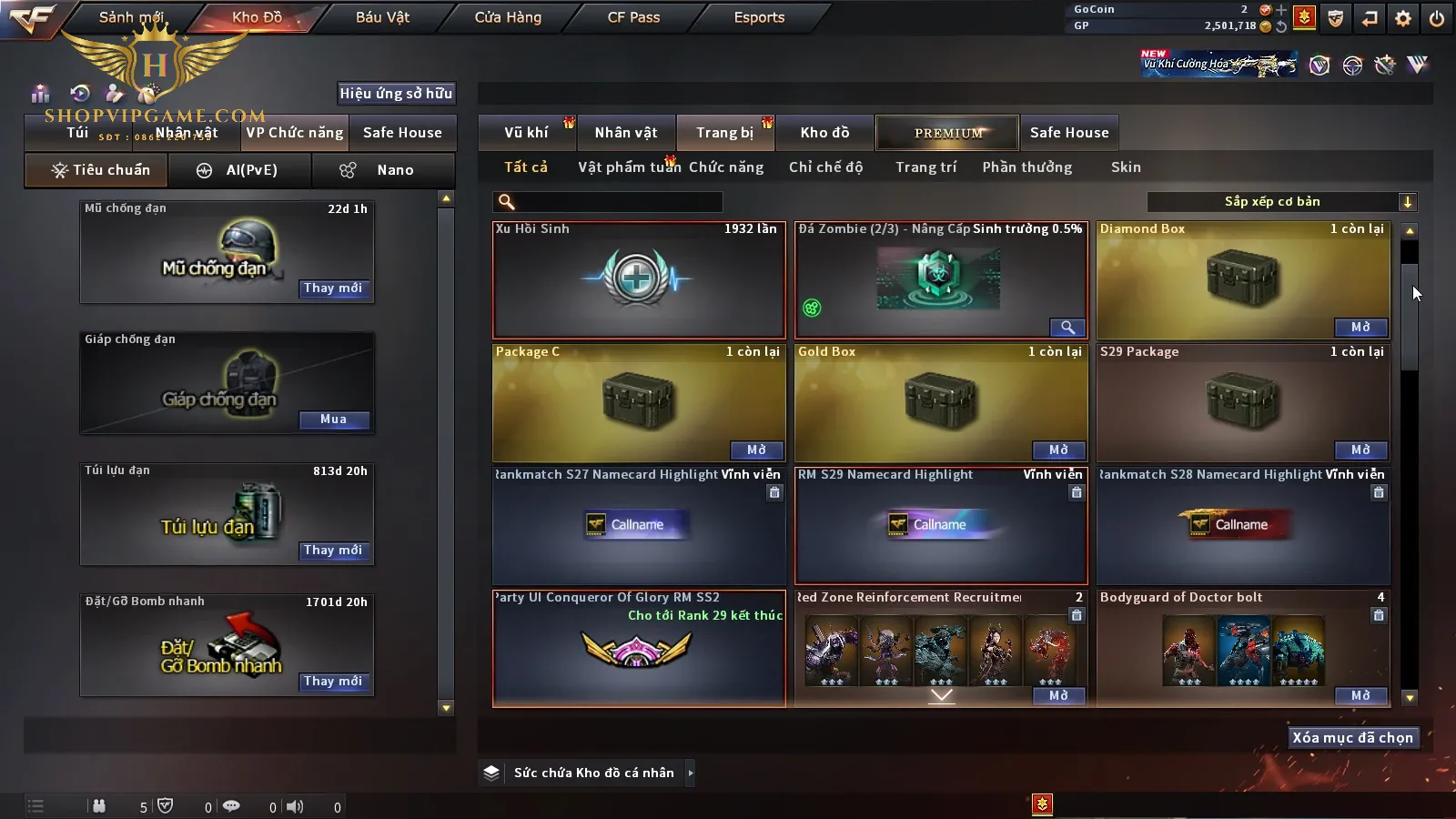Click trash icon on Bodyguard of Doctor bolt
This screenshot has width=1456, height=819.
tap(1379, 615)
